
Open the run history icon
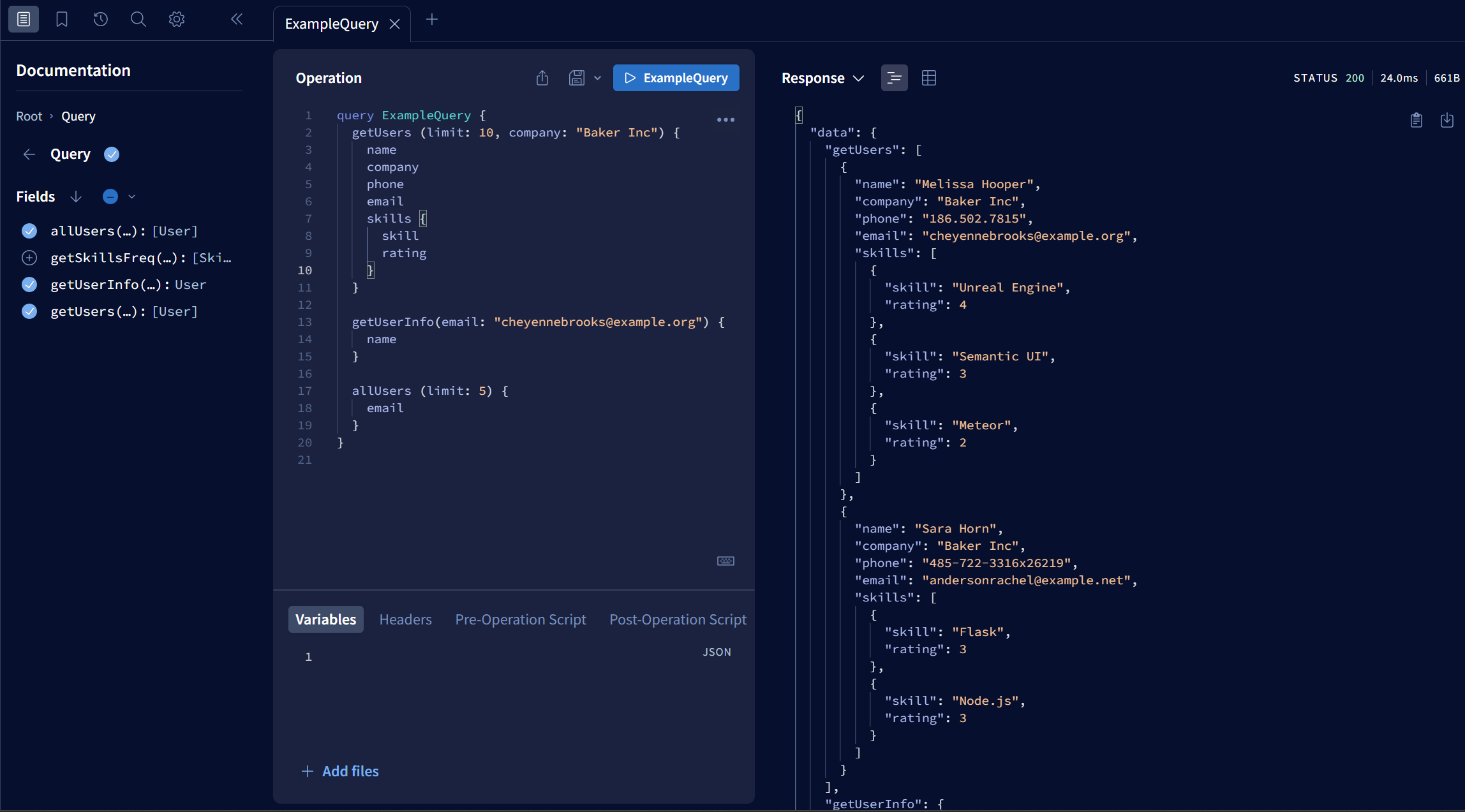(100, 19)
